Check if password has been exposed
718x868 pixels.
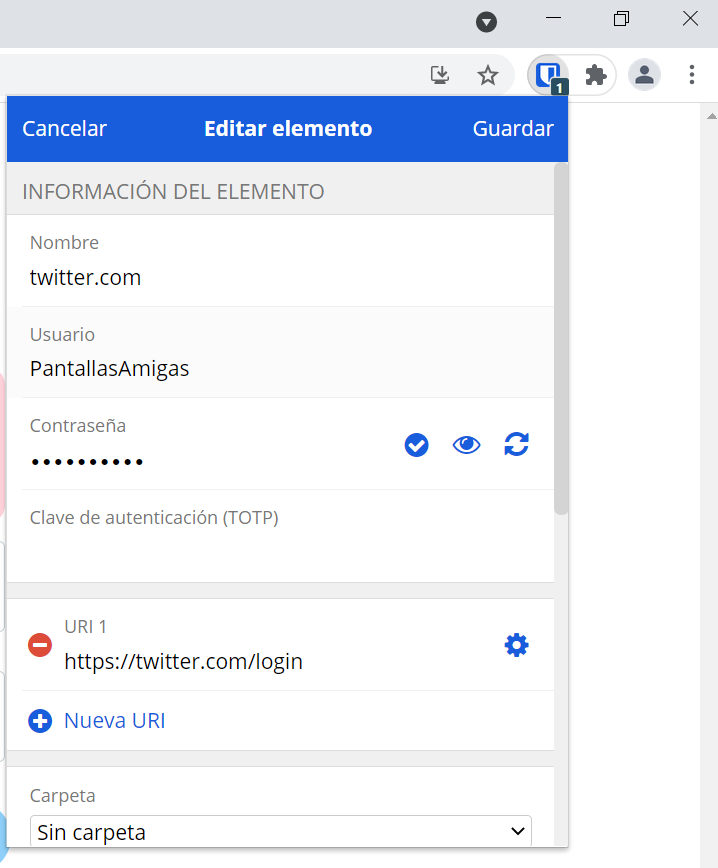tap(416, 445)
